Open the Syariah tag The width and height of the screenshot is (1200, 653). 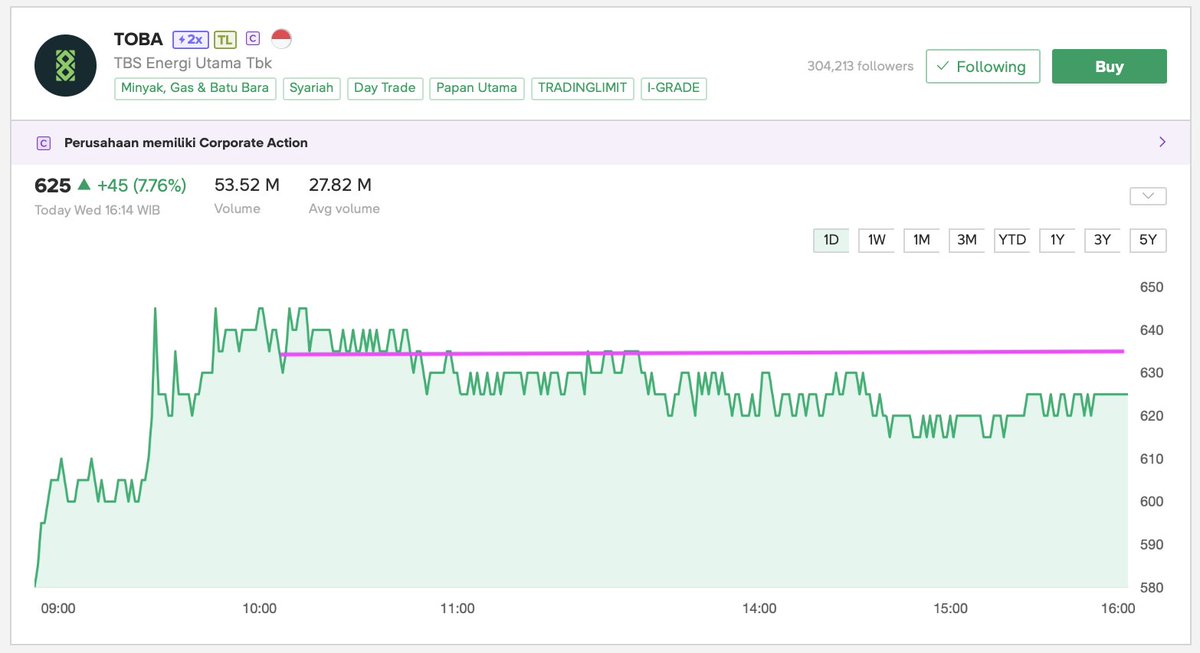(311, 88)
